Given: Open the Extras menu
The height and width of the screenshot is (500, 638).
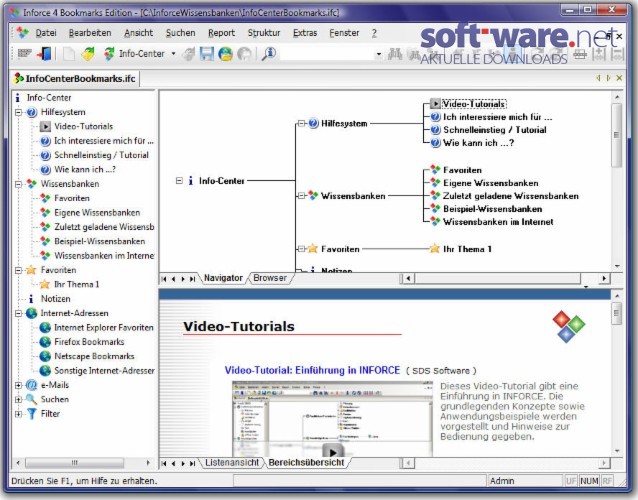Looking at the screenshot, I should pyautogui.click(x=305, y=33).
